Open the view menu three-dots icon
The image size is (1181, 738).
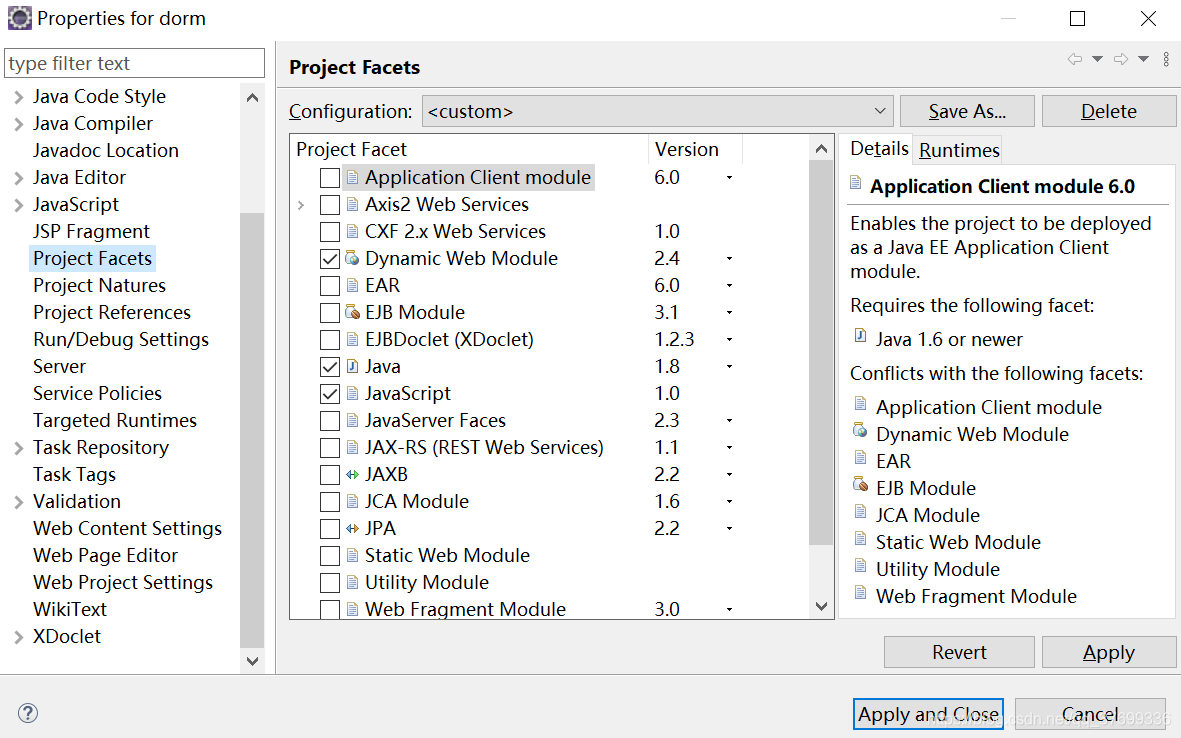click(1166, 60)
